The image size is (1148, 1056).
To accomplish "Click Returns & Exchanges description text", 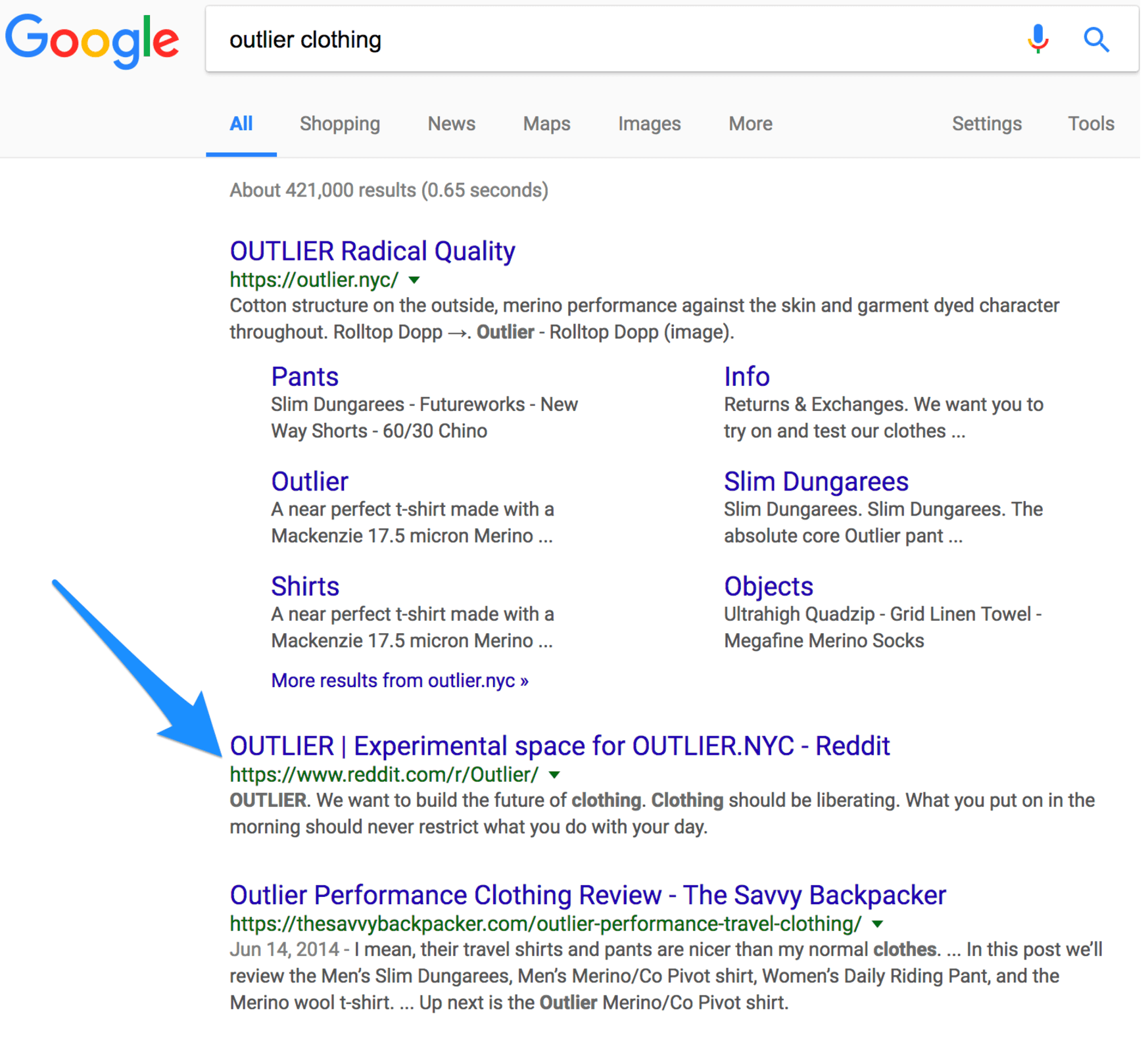I will pyautogui.click(x=884, y=418).
